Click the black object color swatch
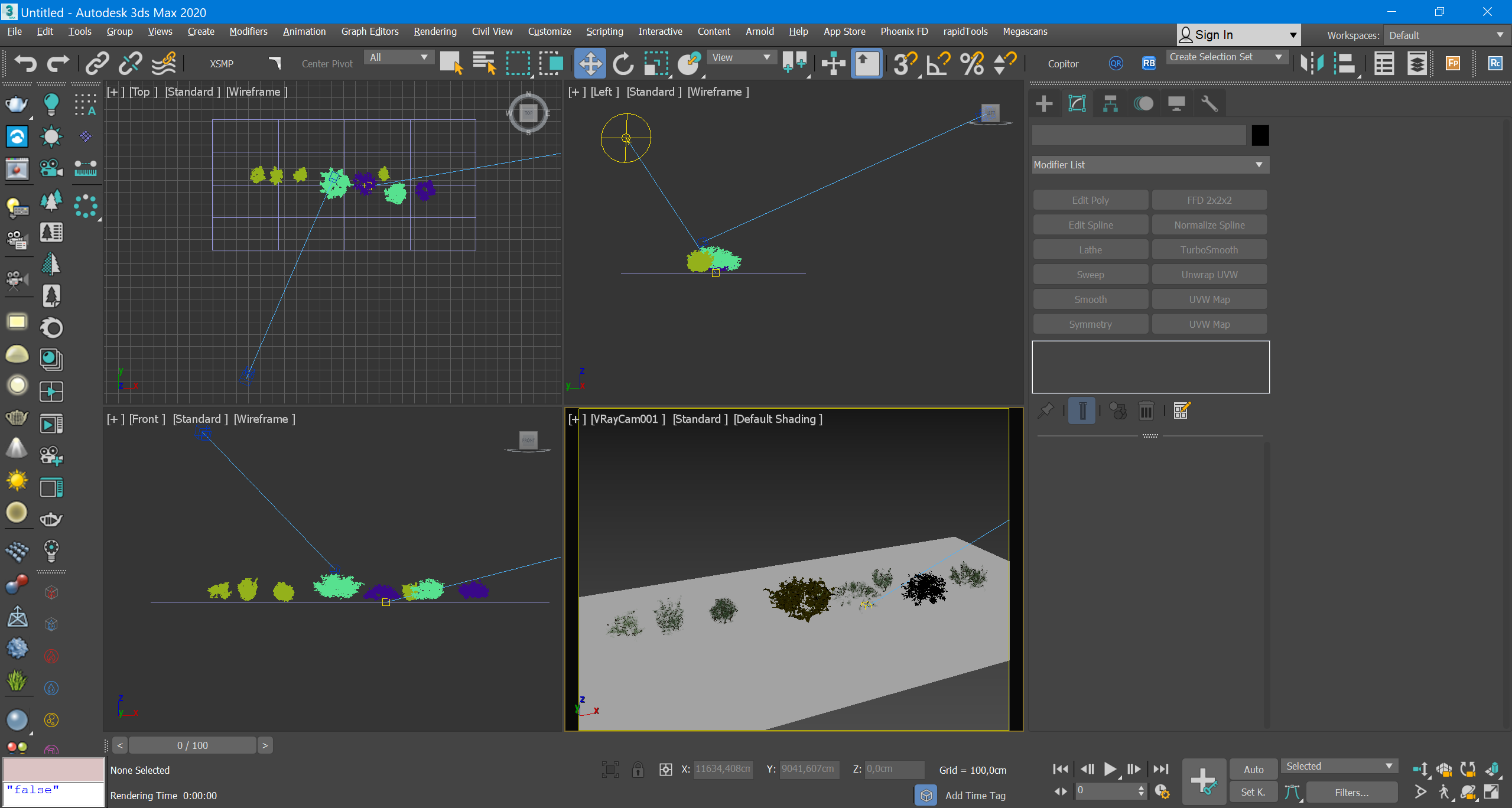1512x808 pixels. (1260, 135)
